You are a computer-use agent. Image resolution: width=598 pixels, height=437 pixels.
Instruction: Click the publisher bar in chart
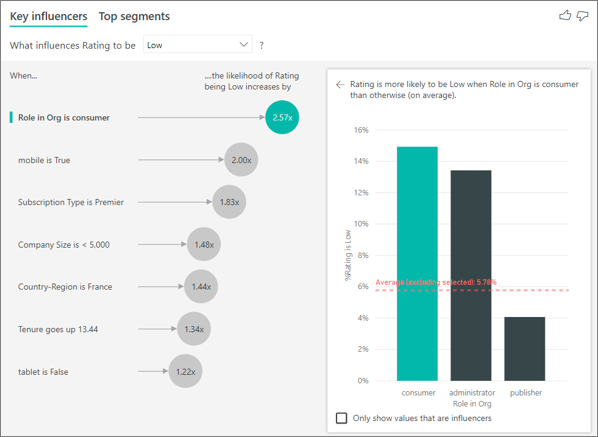(525, 349)
